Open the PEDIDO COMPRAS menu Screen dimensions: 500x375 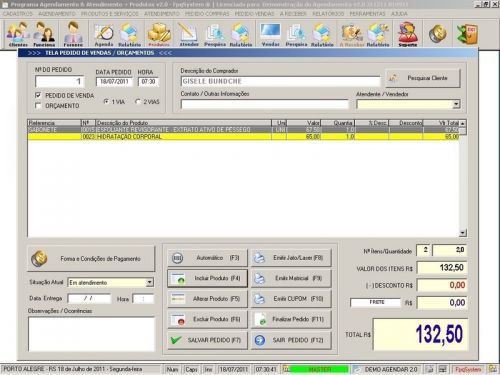point(207,14)
